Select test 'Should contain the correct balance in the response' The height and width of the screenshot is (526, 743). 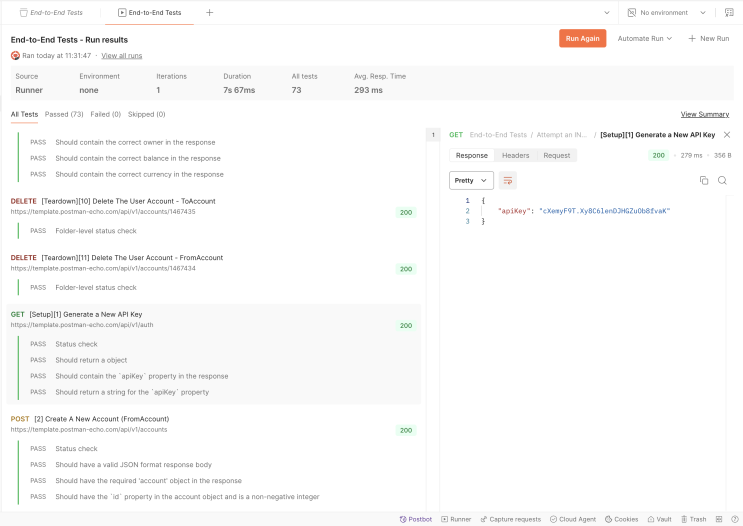pos(138,158)
